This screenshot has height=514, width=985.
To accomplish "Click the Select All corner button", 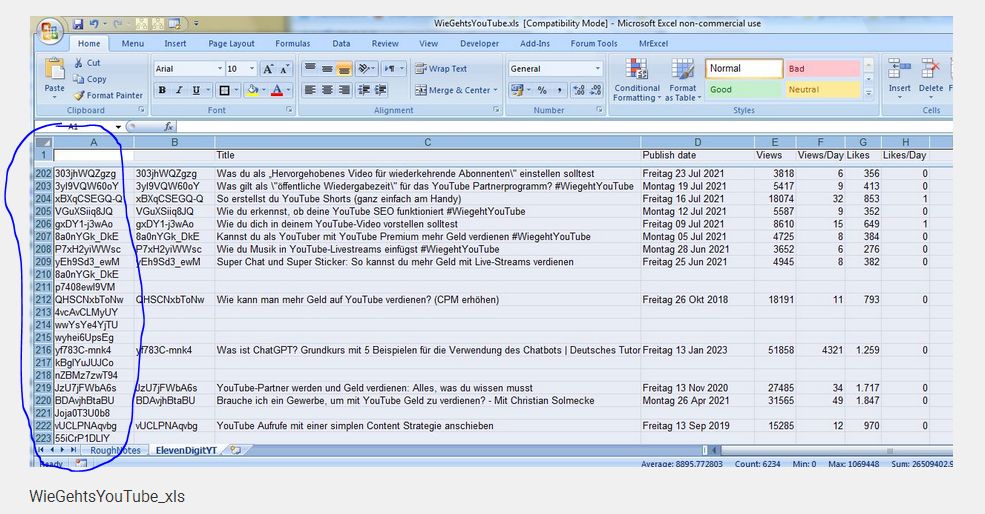I will coord(43,143).
